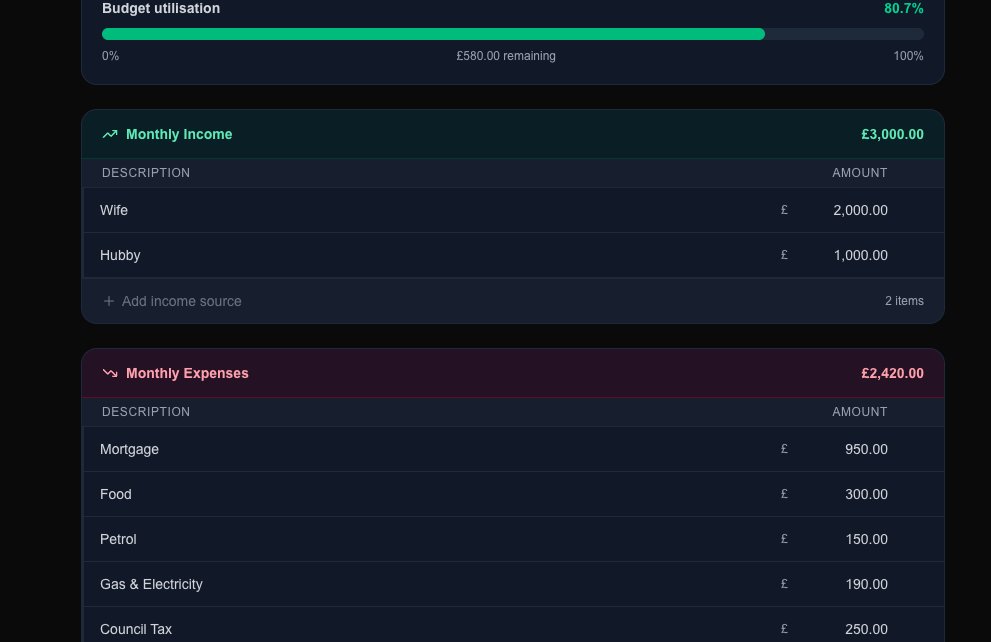This screenshot has height=642, width=991.
Task: Click the Budget utilisation label
Action: coord(161,8)
